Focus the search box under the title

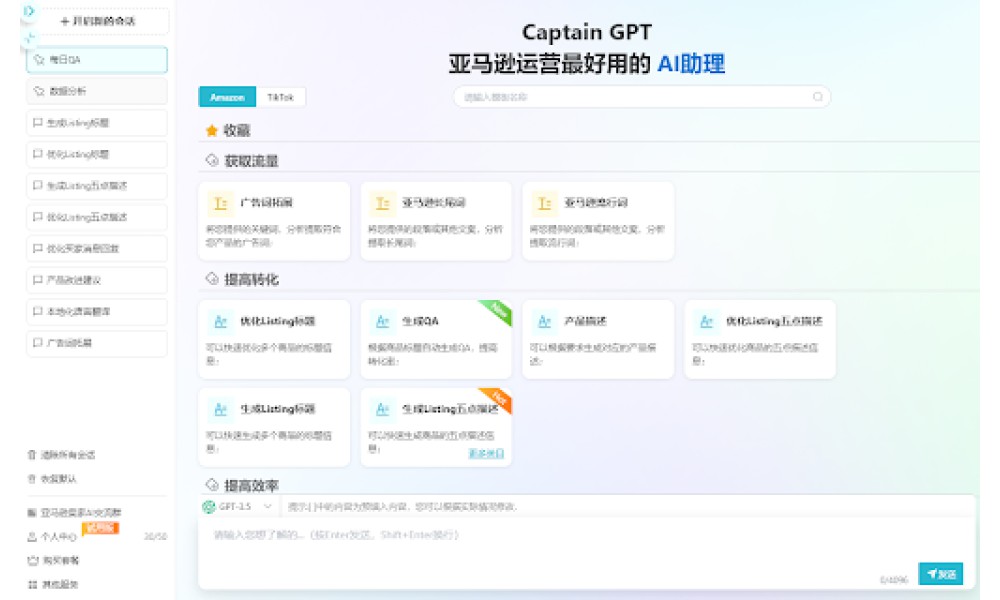tap(642, 97)
